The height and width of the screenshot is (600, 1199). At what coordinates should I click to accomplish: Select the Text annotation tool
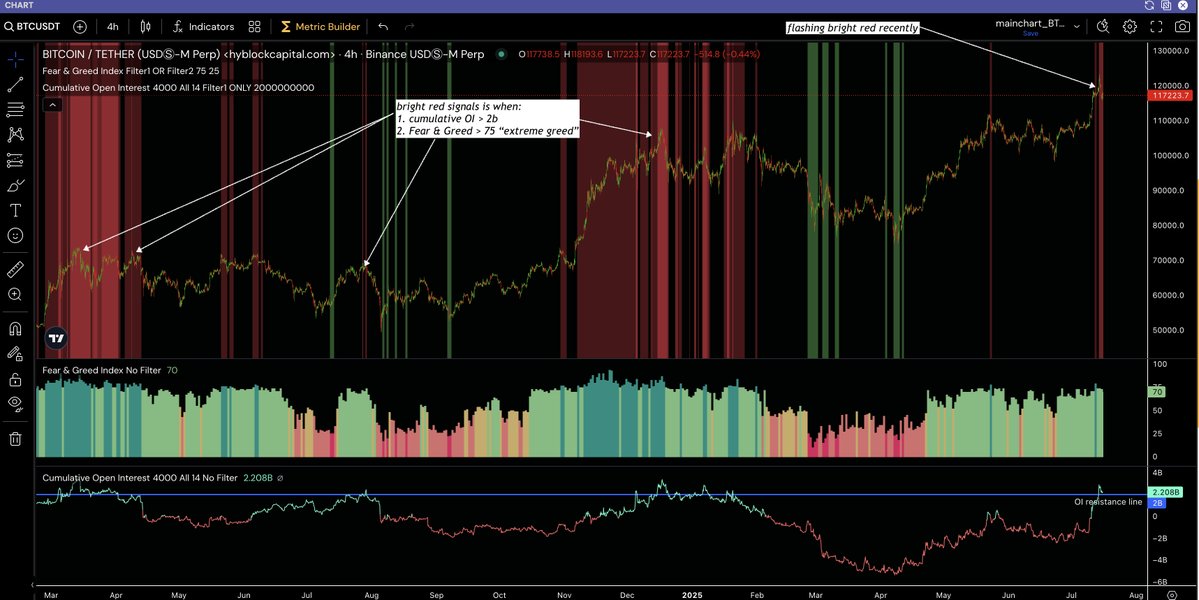[15, 210]
